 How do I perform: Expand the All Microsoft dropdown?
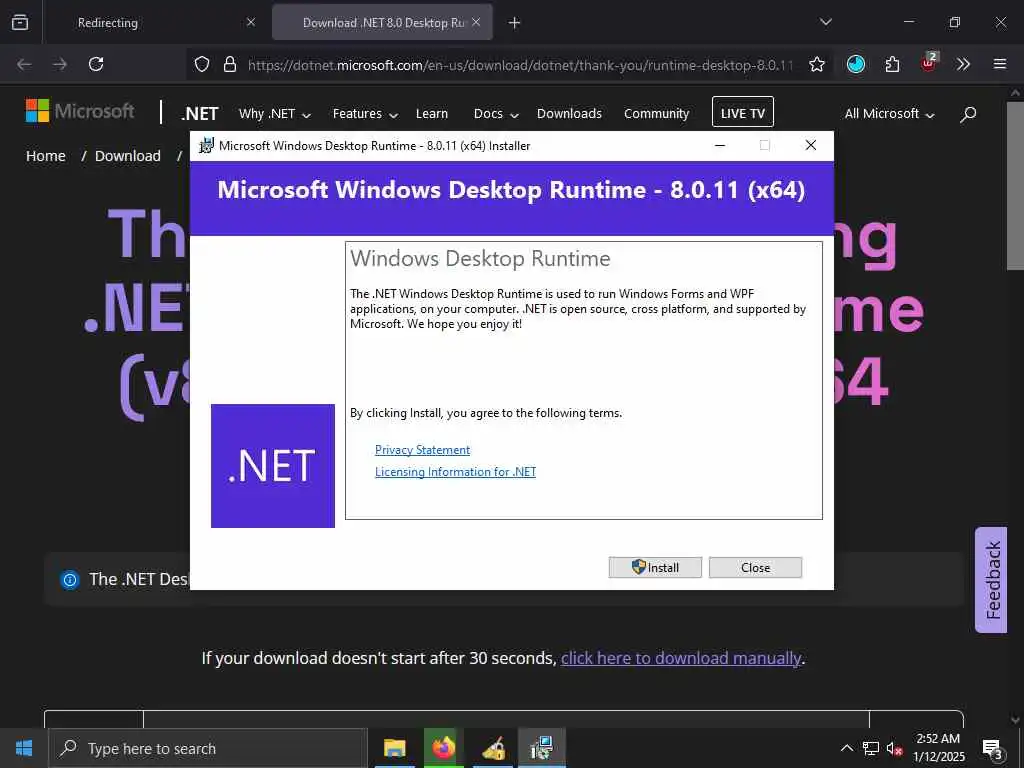tap(889, 114)
